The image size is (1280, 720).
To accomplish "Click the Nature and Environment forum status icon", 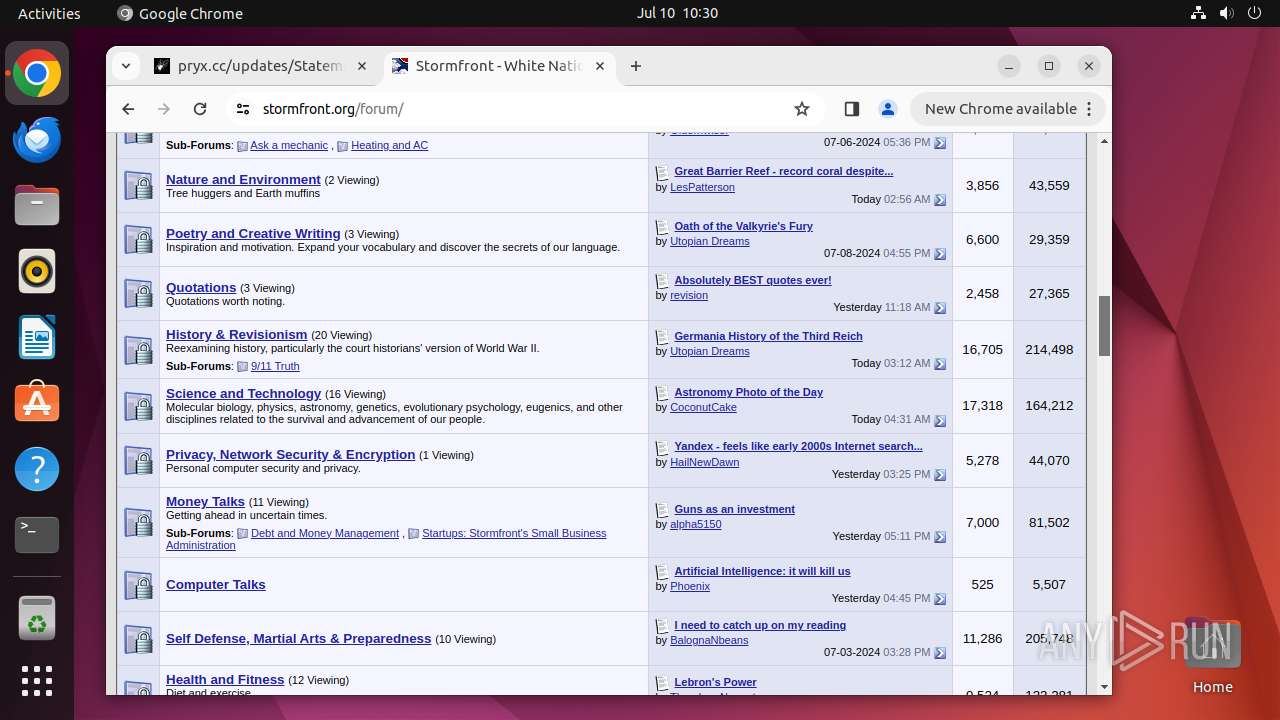I will [x=138, y=185].
